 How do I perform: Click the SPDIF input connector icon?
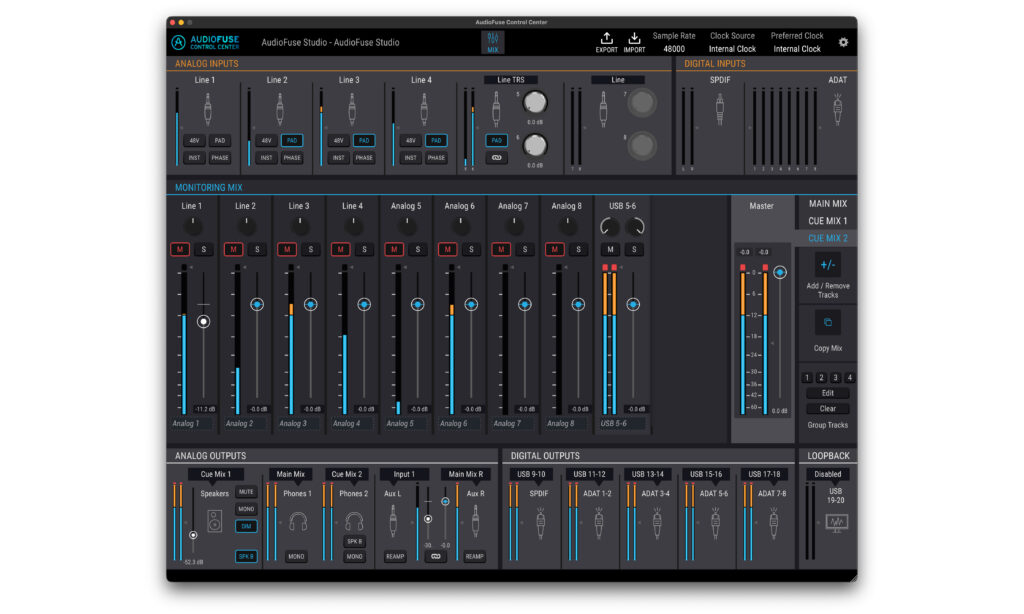pos(720,109)
